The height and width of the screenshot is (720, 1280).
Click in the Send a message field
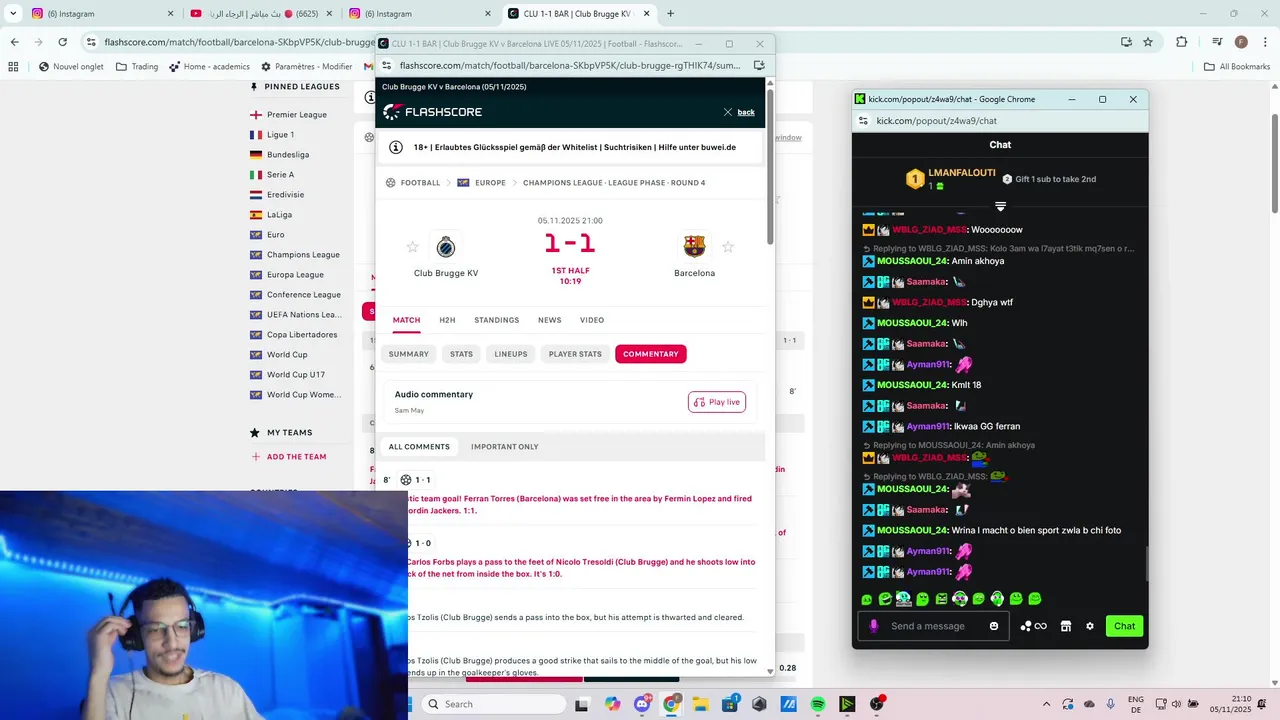click(935, 626)
